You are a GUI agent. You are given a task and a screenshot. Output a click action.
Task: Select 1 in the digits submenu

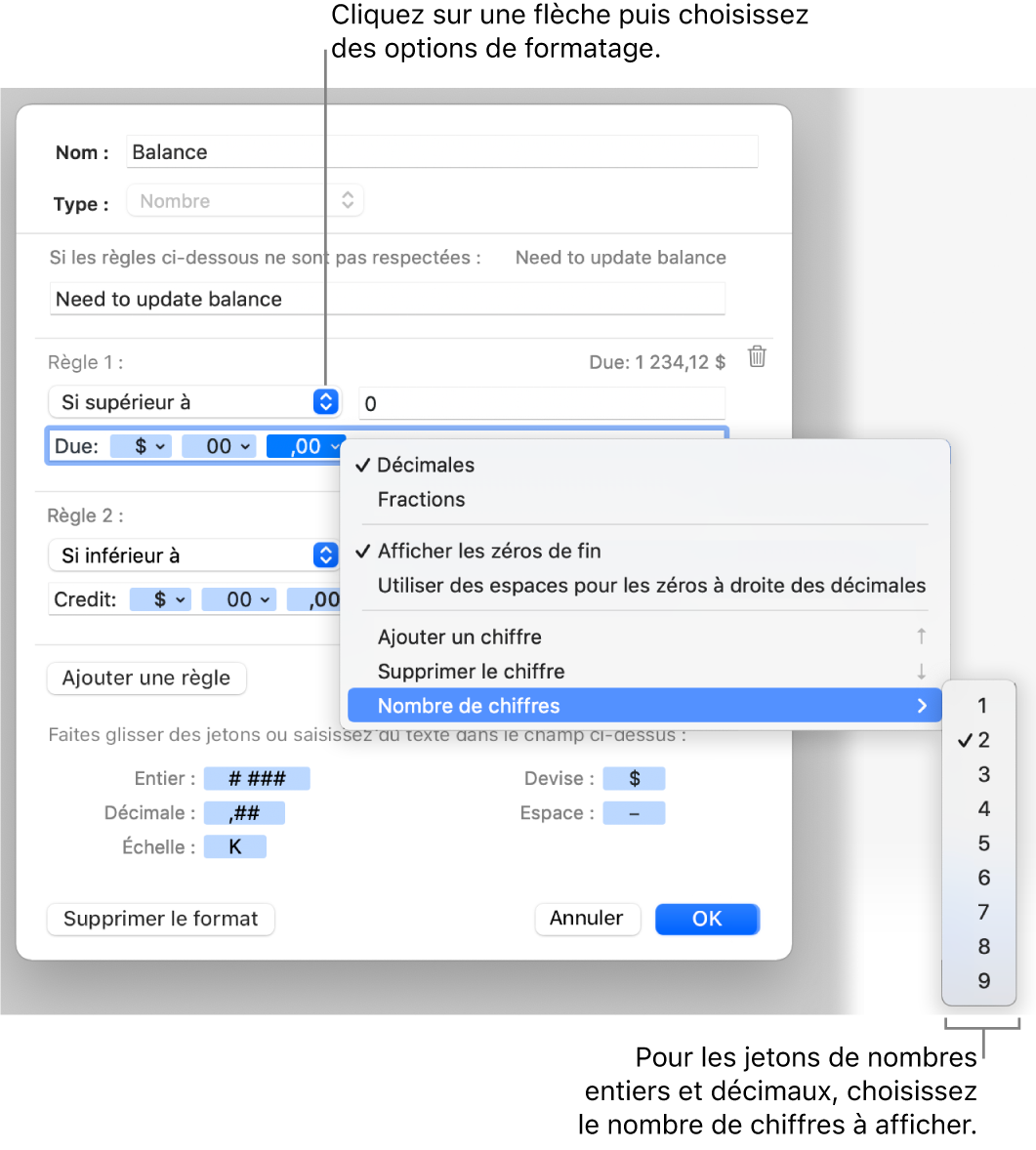[x=979, y=706]
